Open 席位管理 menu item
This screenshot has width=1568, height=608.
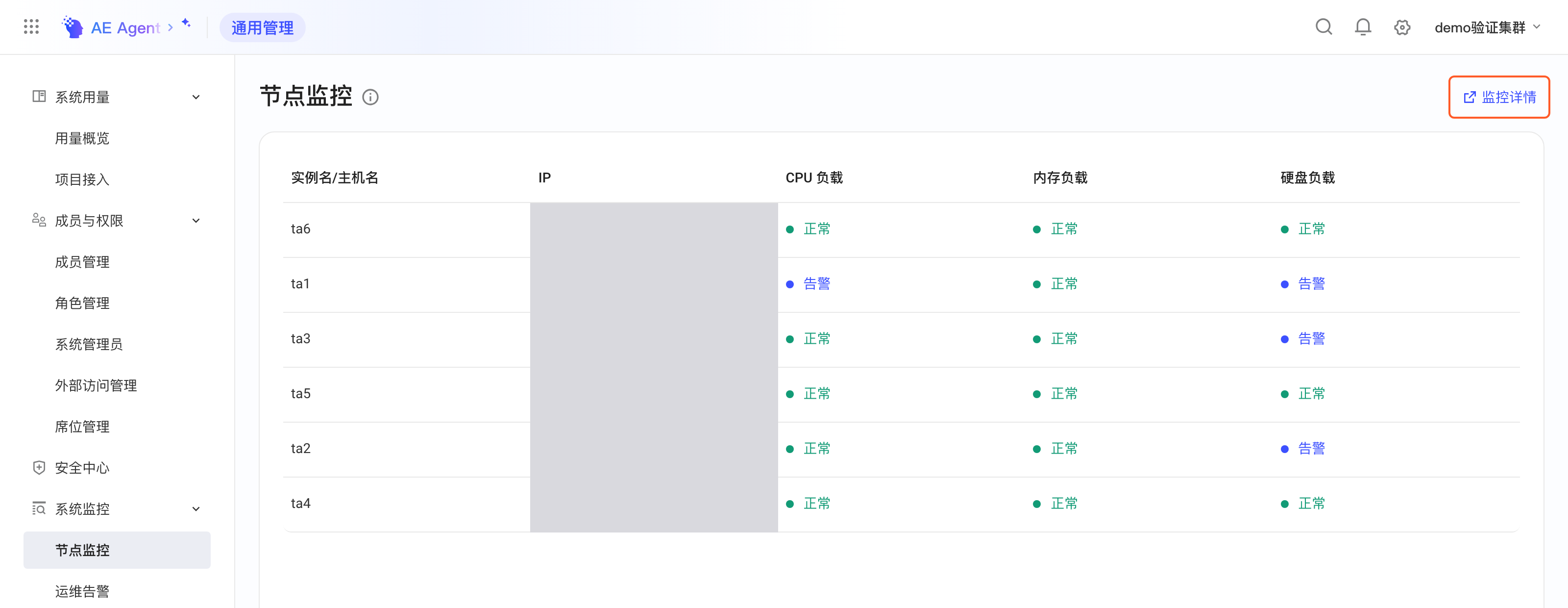coord(82,427)
